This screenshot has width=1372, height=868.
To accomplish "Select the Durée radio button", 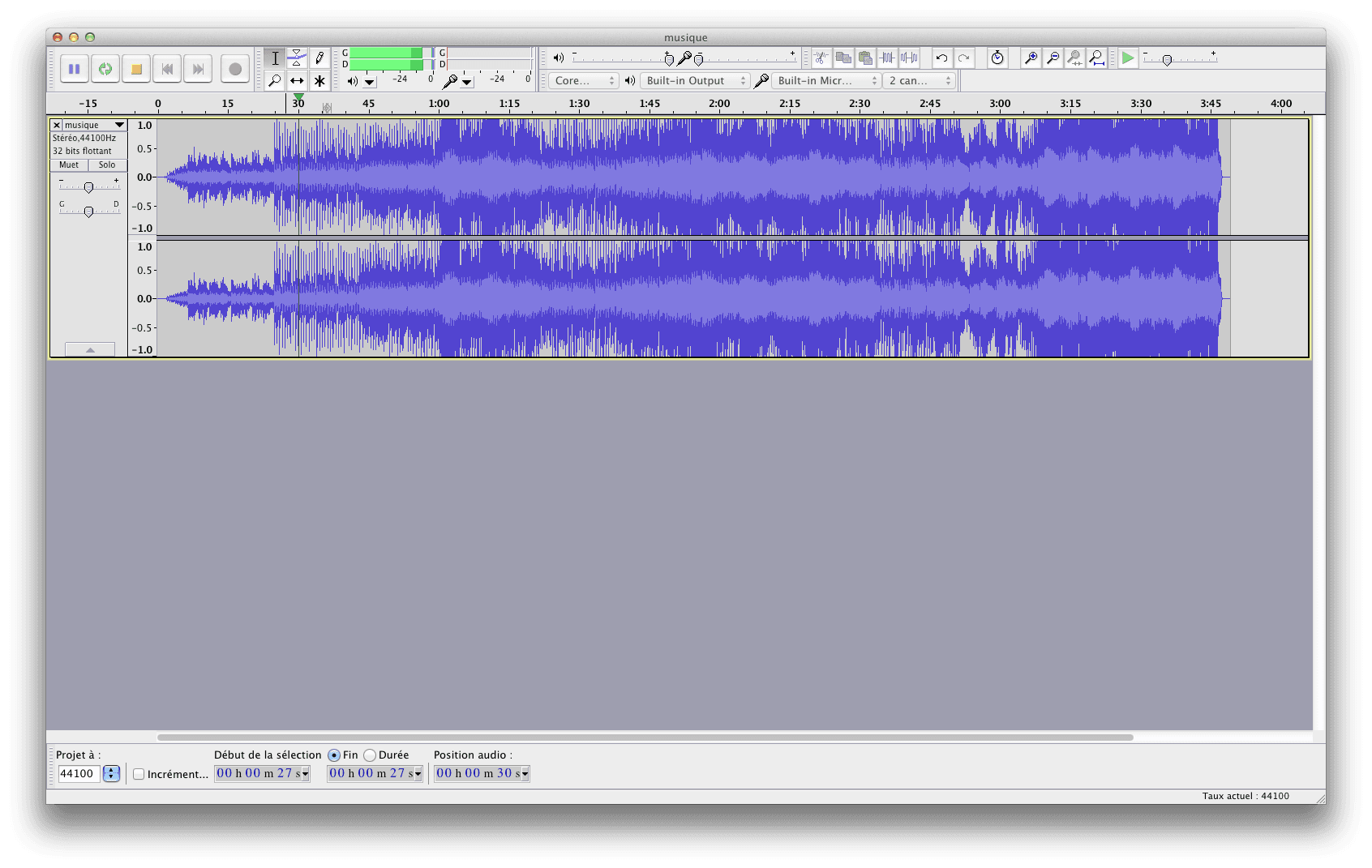I will (x=370, y=755).
